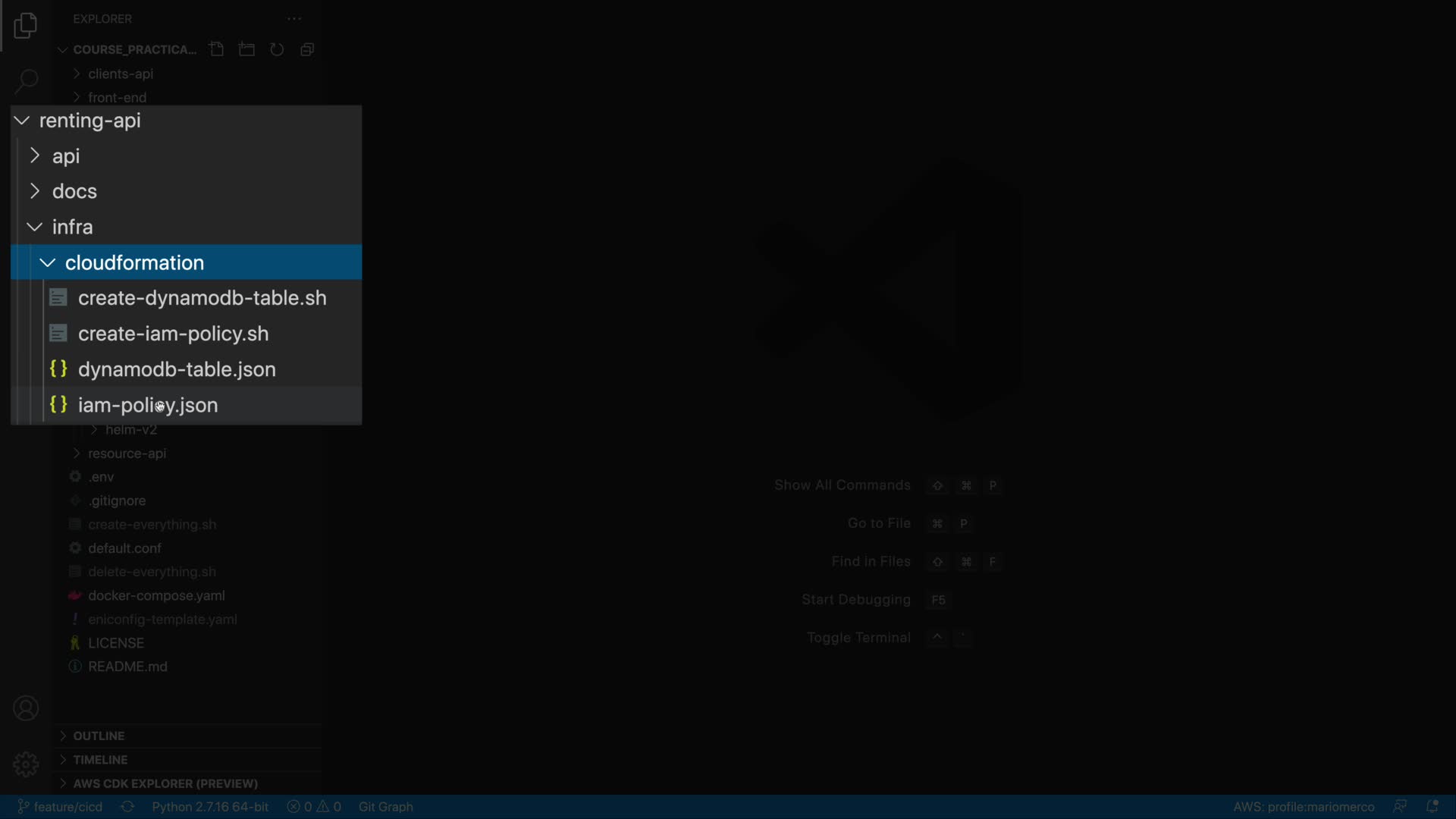Open explorer More Actions ellipsis menu

pyautogui.click(x=294, y=19)
